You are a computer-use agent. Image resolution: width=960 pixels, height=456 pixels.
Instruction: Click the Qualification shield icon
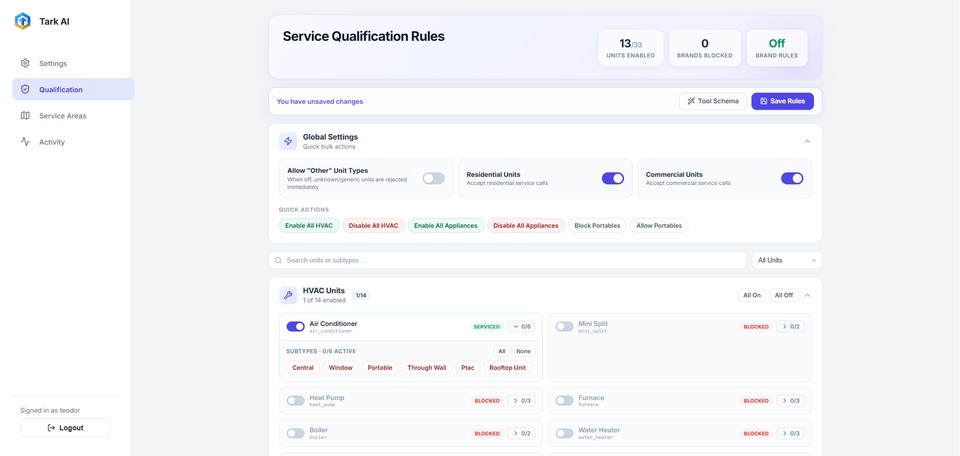25,89
